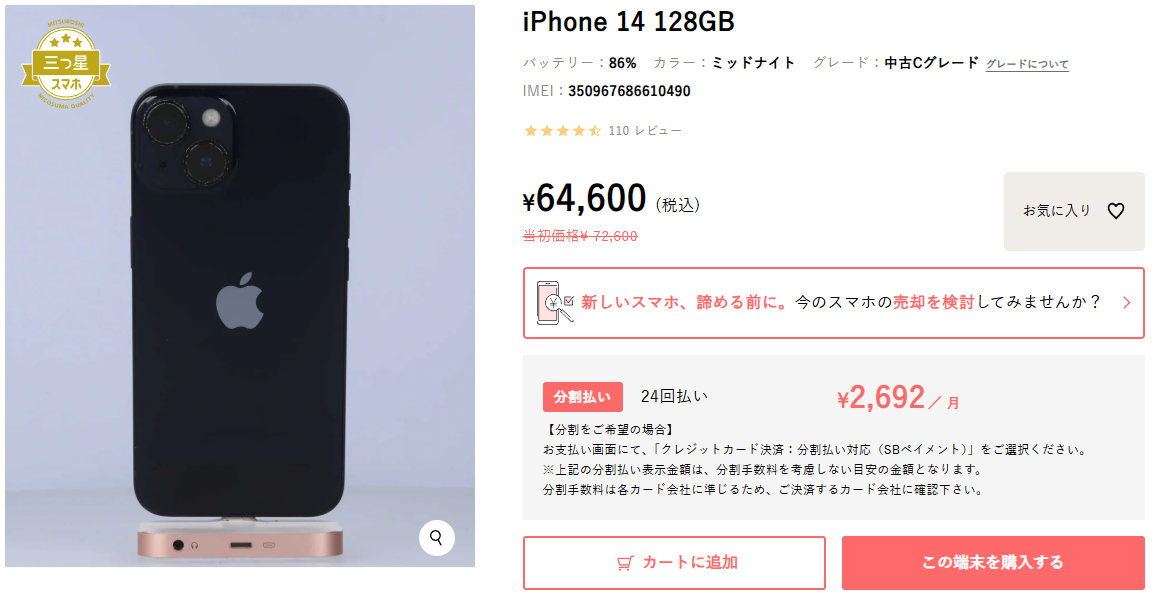This screenshot has width=1164, height=598.
Task: Add item with カートに追加 button
Action: click(x=674, y=562)
